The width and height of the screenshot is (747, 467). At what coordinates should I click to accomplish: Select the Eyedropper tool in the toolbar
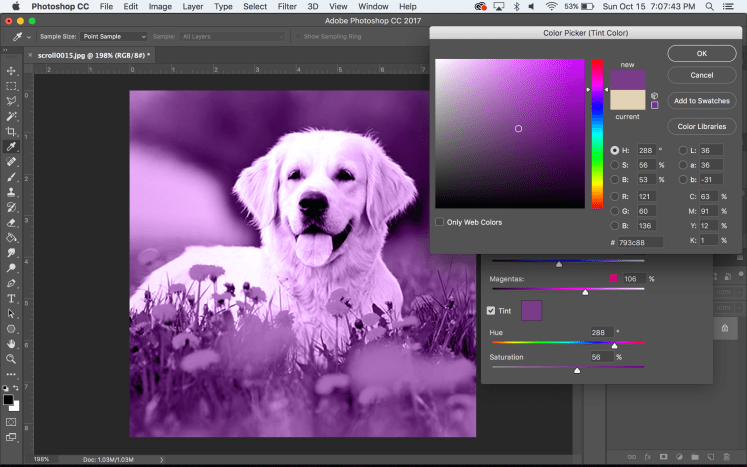11,146
